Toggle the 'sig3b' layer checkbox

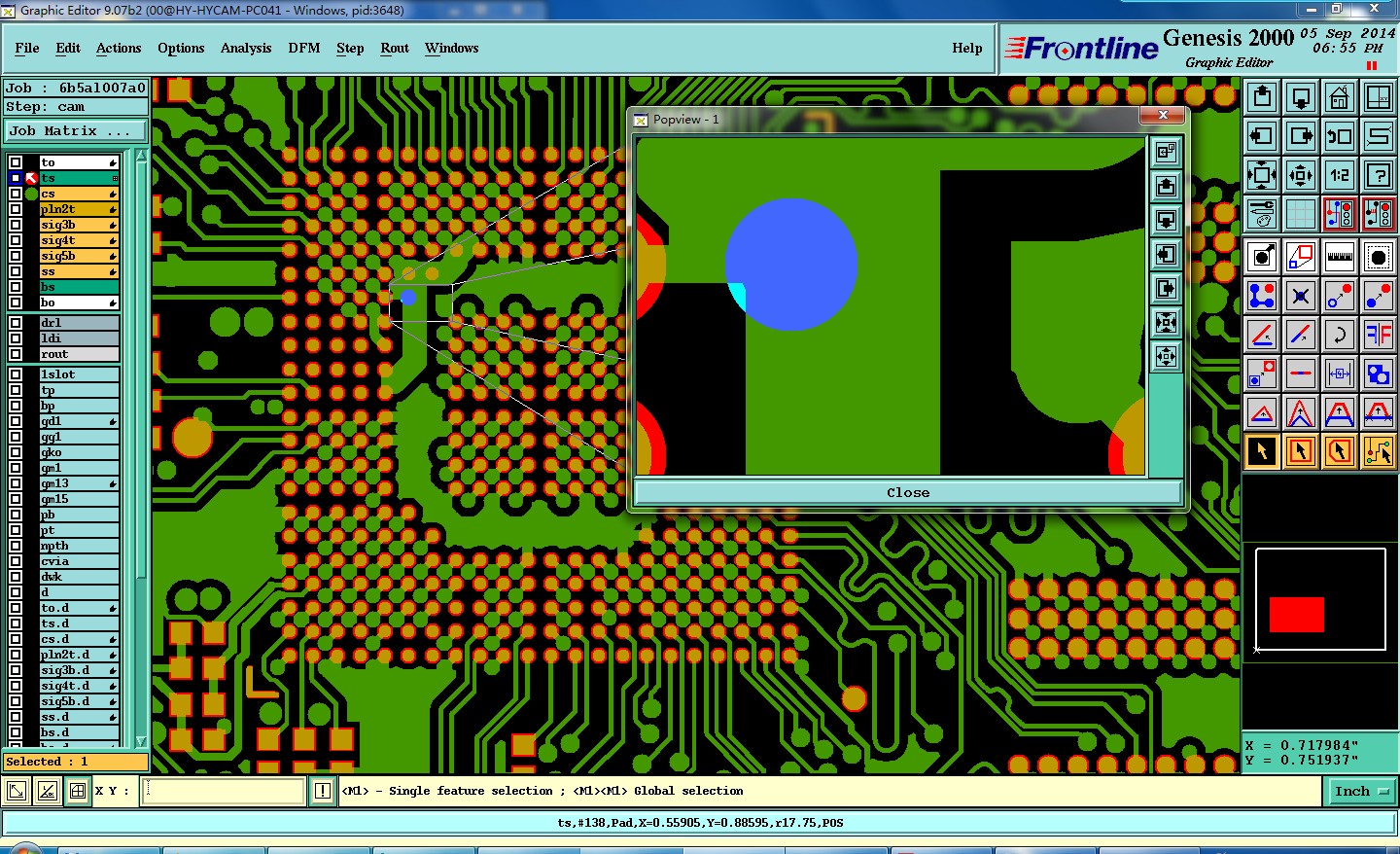click(x=16, y=225)
